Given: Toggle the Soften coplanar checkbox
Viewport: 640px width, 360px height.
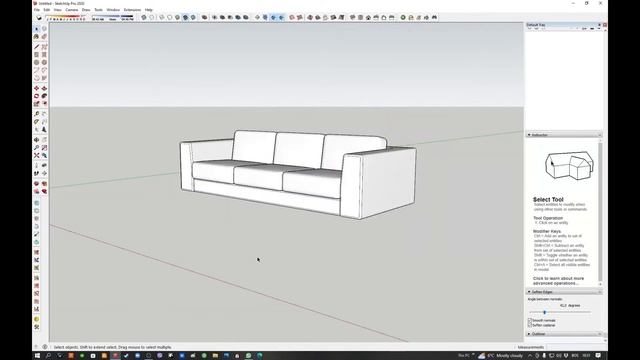Looking at the screenshot, I should [530, 325].
